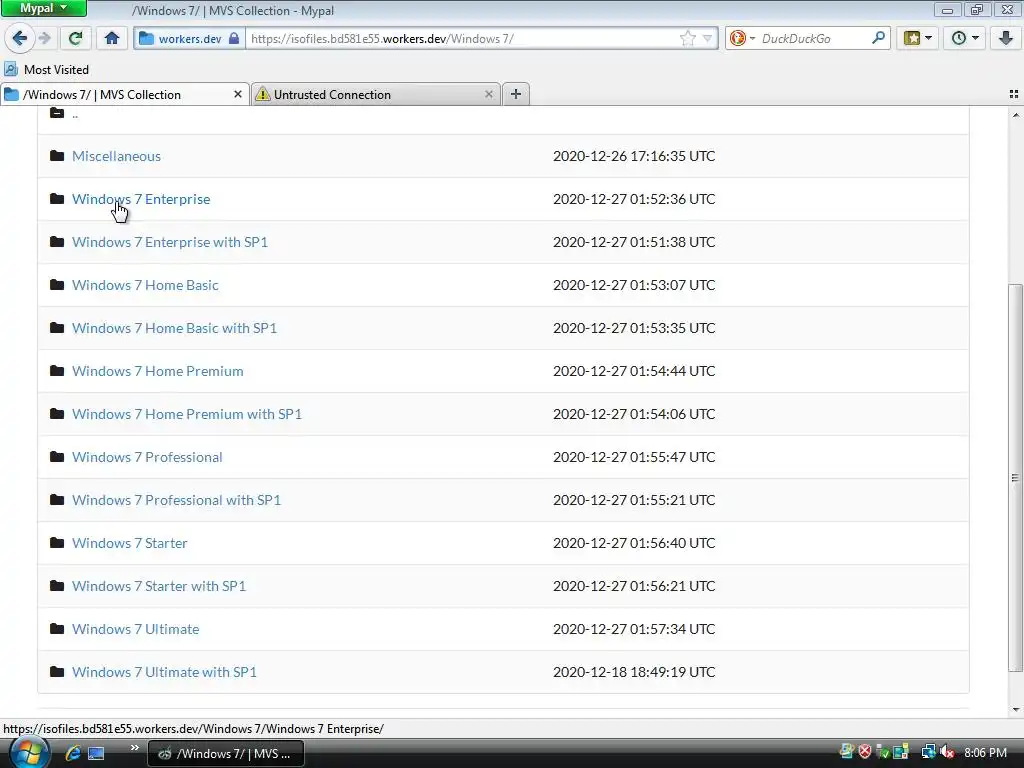Open Windows 7 Home Basic with SP1

[x=174, y=328]
